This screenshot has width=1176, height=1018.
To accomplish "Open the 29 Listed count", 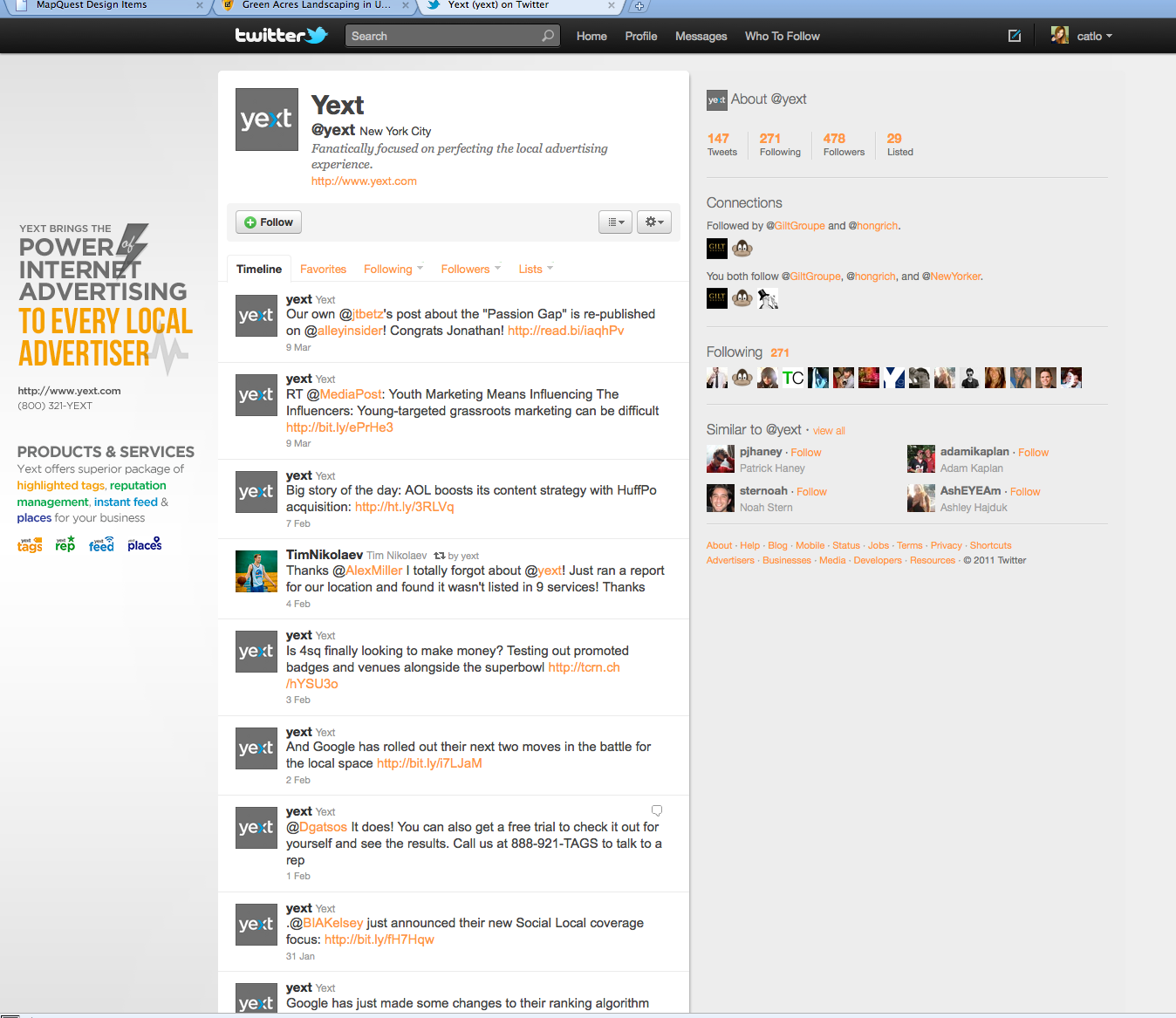I will click(900, 145).
